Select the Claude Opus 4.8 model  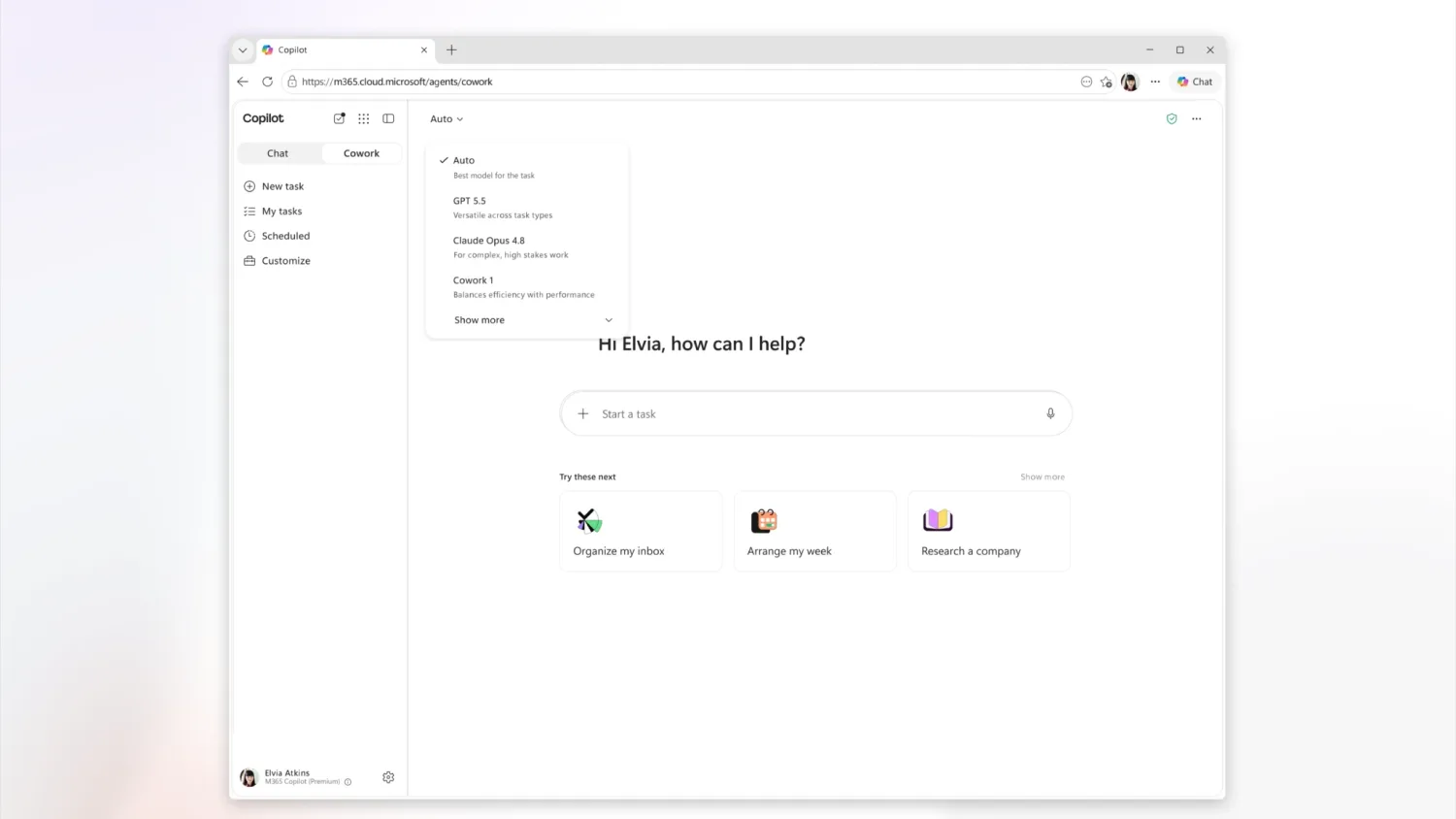(x=527, y=246)
